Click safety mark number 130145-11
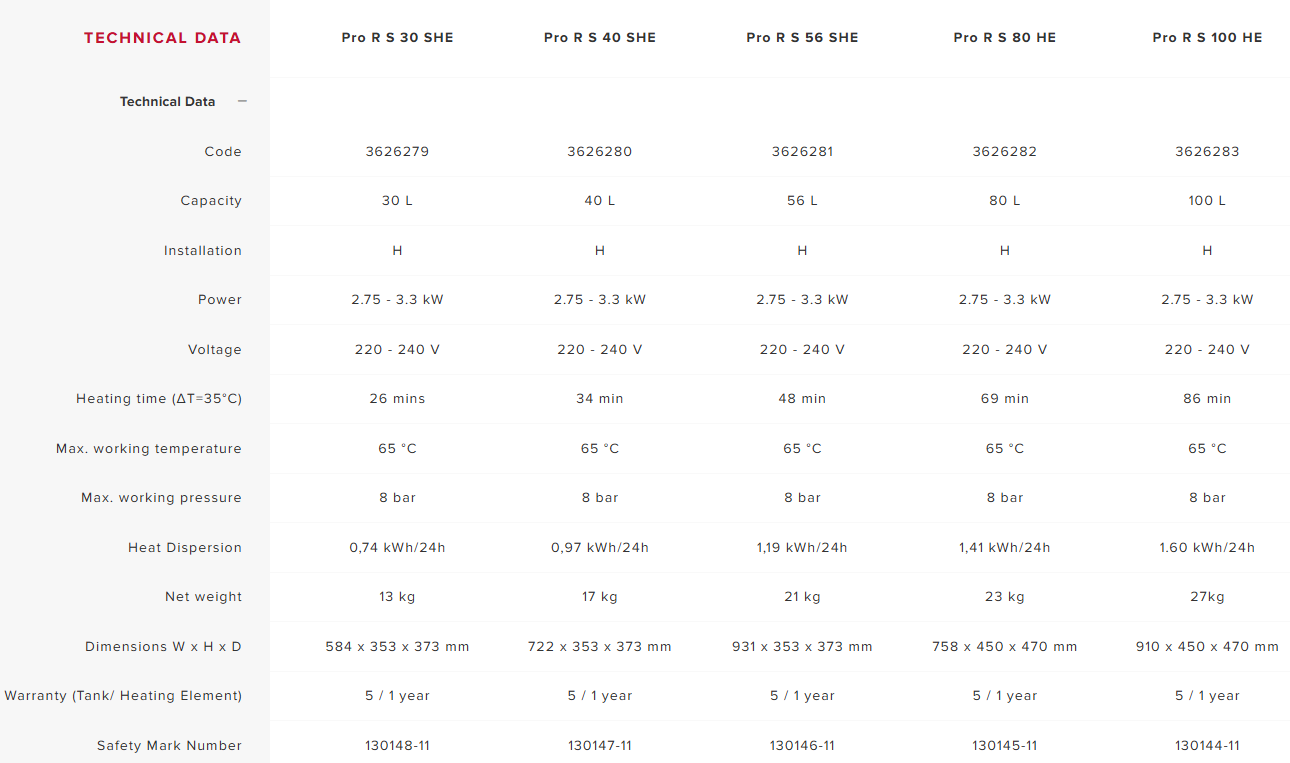Viewport: 1290px width, 763px height. pyautogui.click(x=1005, y=746)
